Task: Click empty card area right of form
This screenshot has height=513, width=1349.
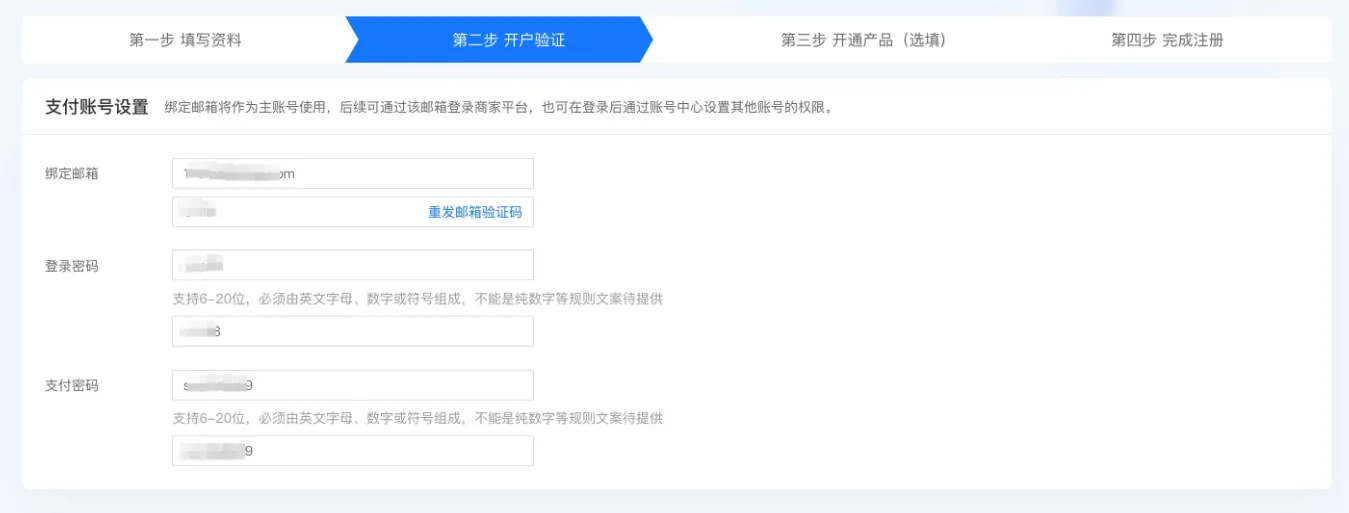Action: (x=950, y=320)
